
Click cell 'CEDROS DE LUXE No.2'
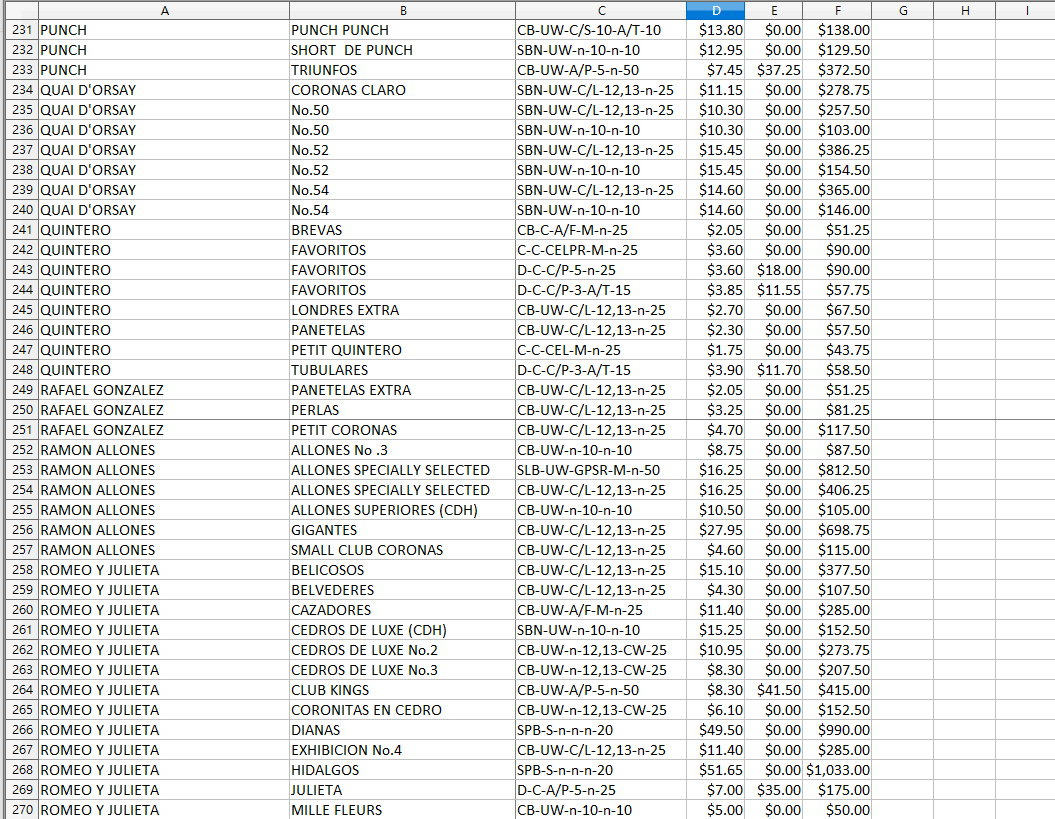click(402, 650)
